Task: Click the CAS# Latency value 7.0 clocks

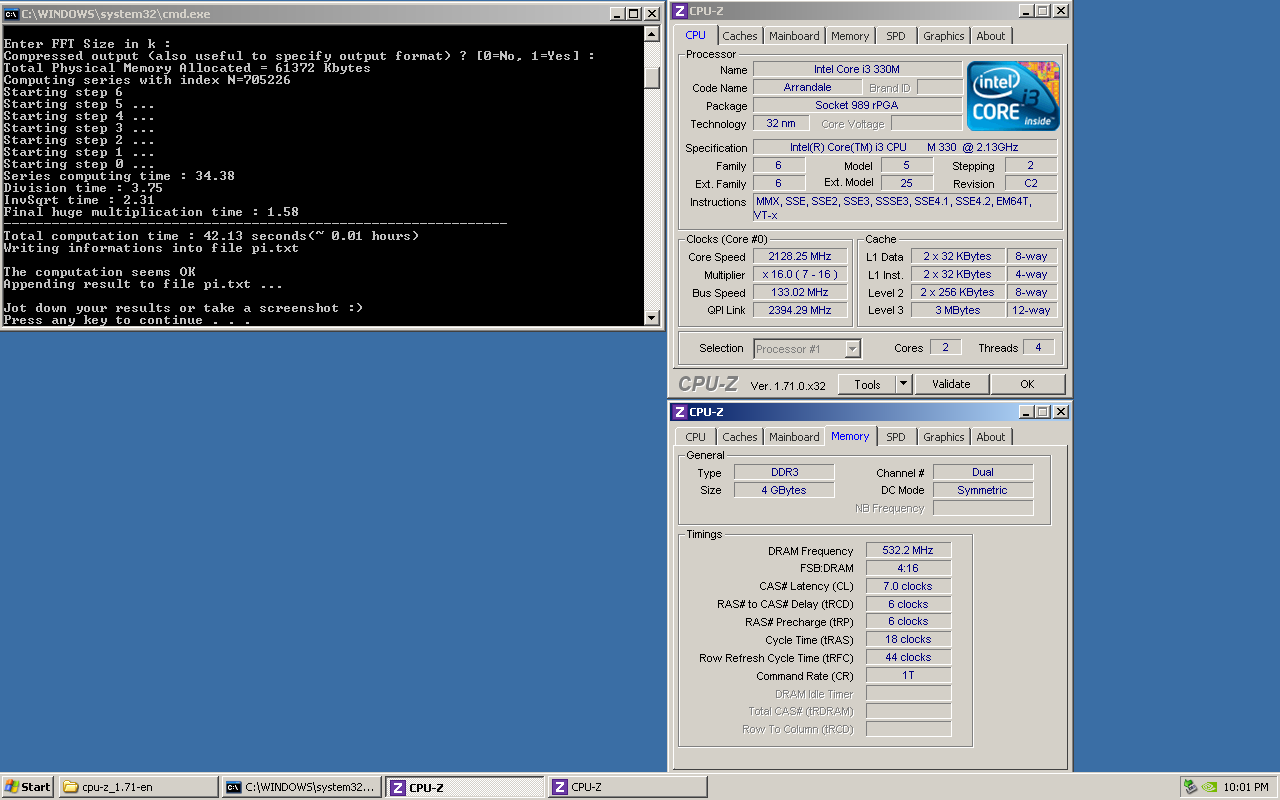Action: point(908,587)
